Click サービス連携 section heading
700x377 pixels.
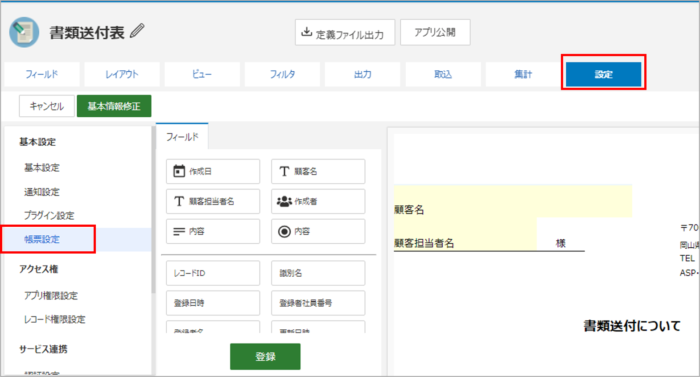click(x=43, y=349)
